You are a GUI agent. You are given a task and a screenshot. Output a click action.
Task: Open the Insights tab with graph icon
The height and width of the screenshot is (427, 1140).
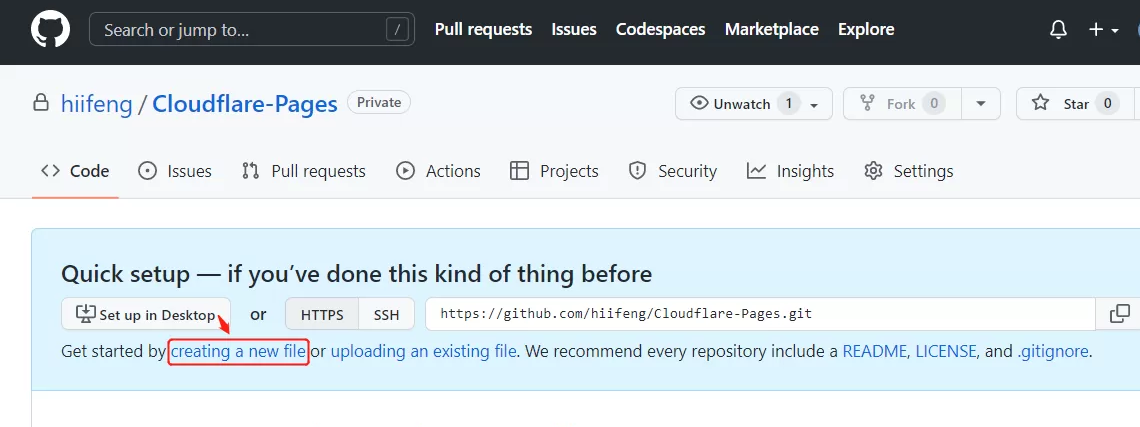click(x=790, y=171)
